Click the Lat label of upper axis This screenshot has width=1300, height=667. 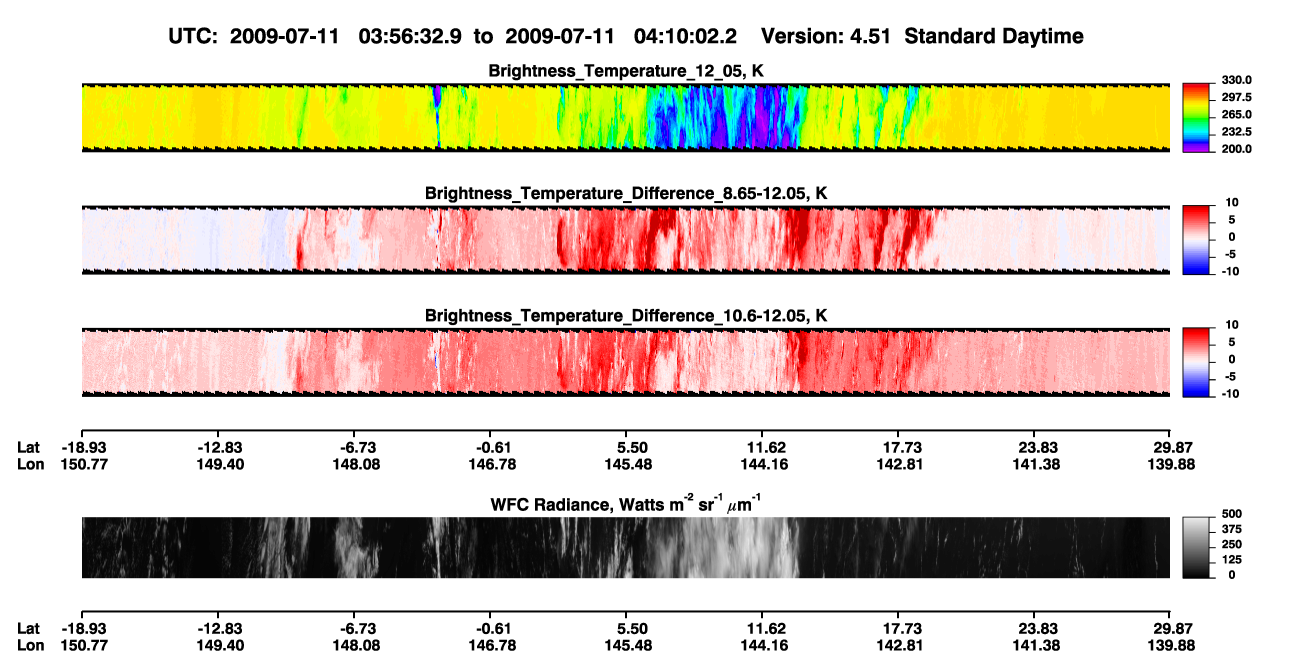point(28,448)
